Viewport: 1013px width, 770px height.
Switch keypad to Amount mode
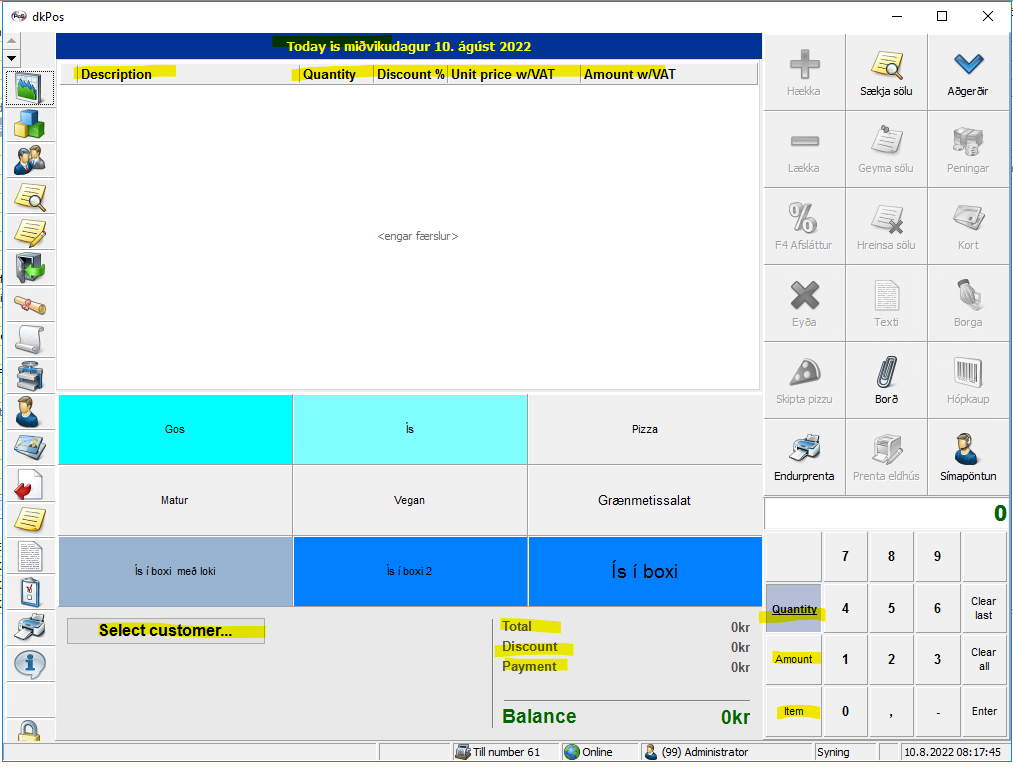[x=794, y=659]
